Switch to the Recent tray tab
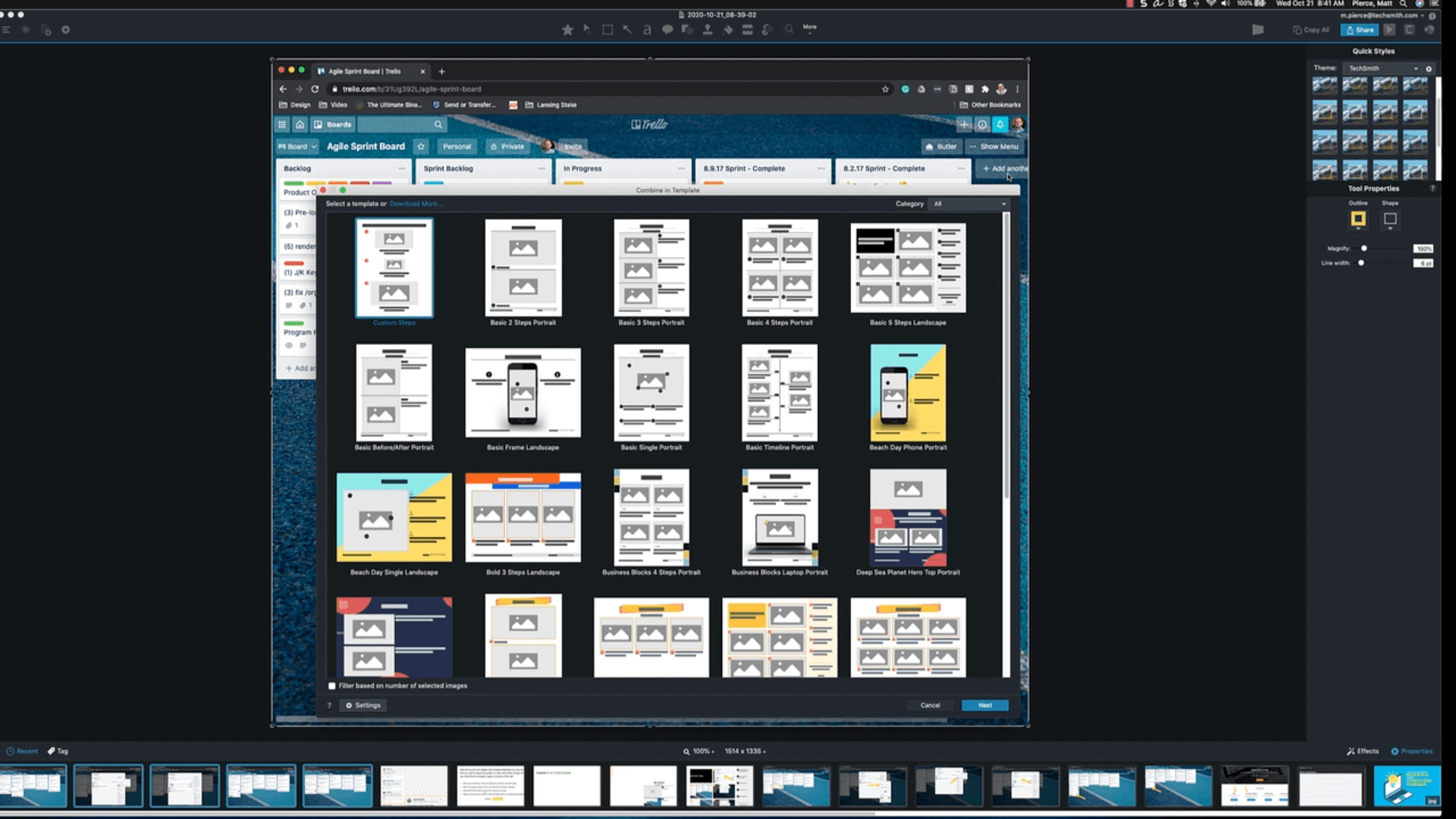1456x819 pixels. (22, 751)
